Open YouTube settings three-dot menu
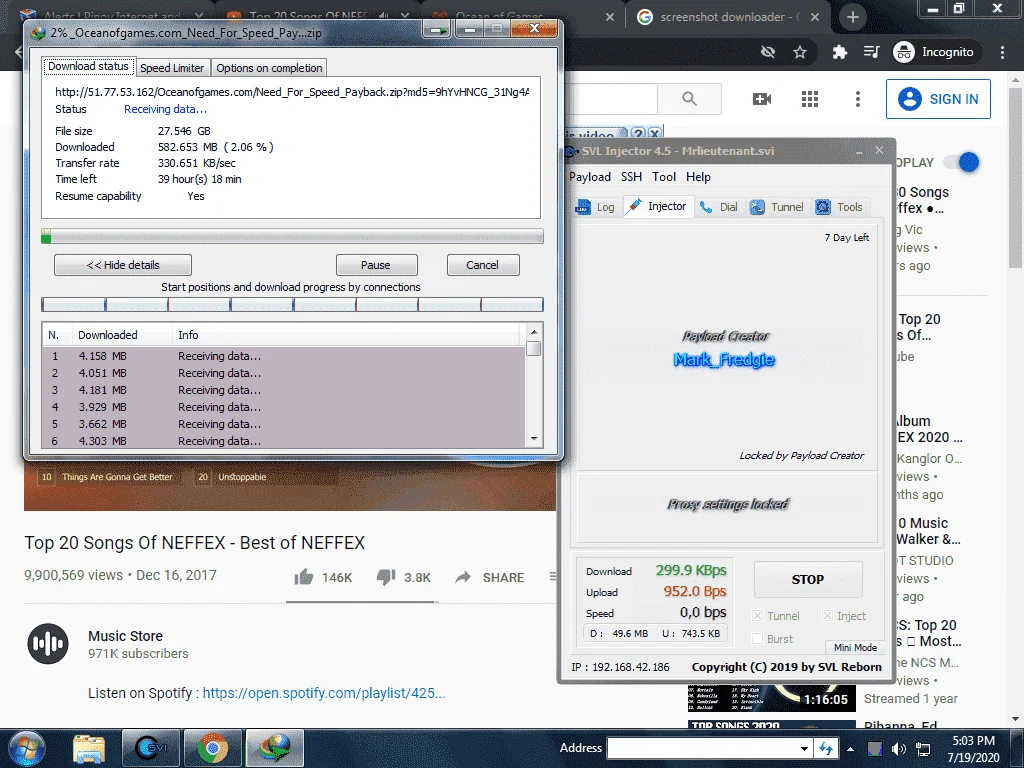The image size is (1024, 768). point(857,99)
